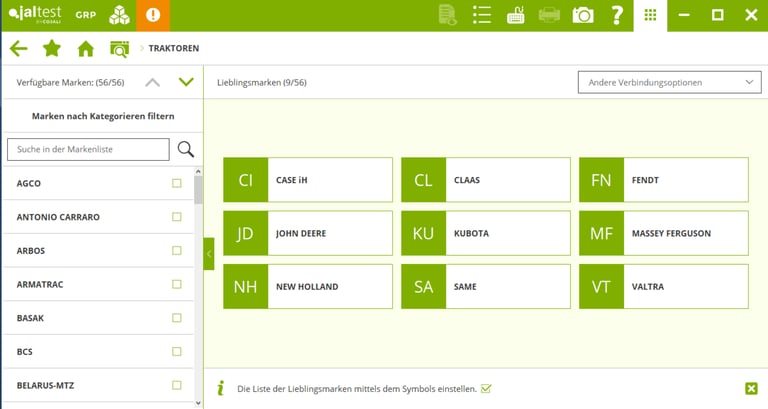Viewport: 768px width, 409px height.
Task: Click the keyboard connection icon
Action: tap(515, 15)
